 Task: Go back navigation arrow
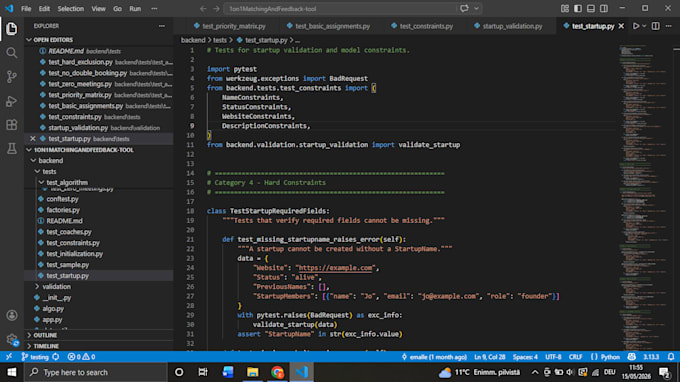(203, 9)
